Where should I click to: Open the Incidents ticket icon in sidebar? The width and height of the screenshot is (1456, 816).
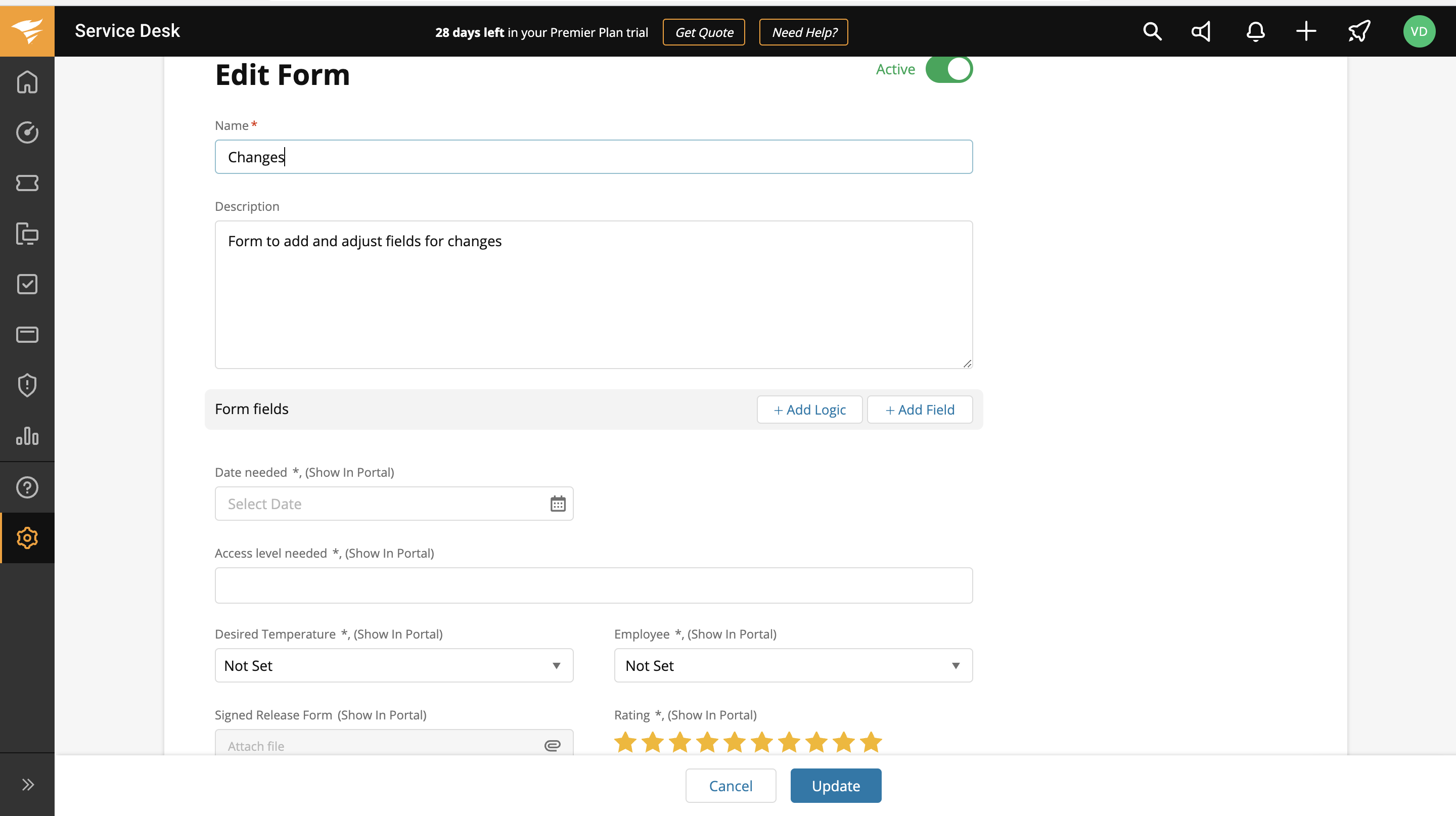[27, 183]
